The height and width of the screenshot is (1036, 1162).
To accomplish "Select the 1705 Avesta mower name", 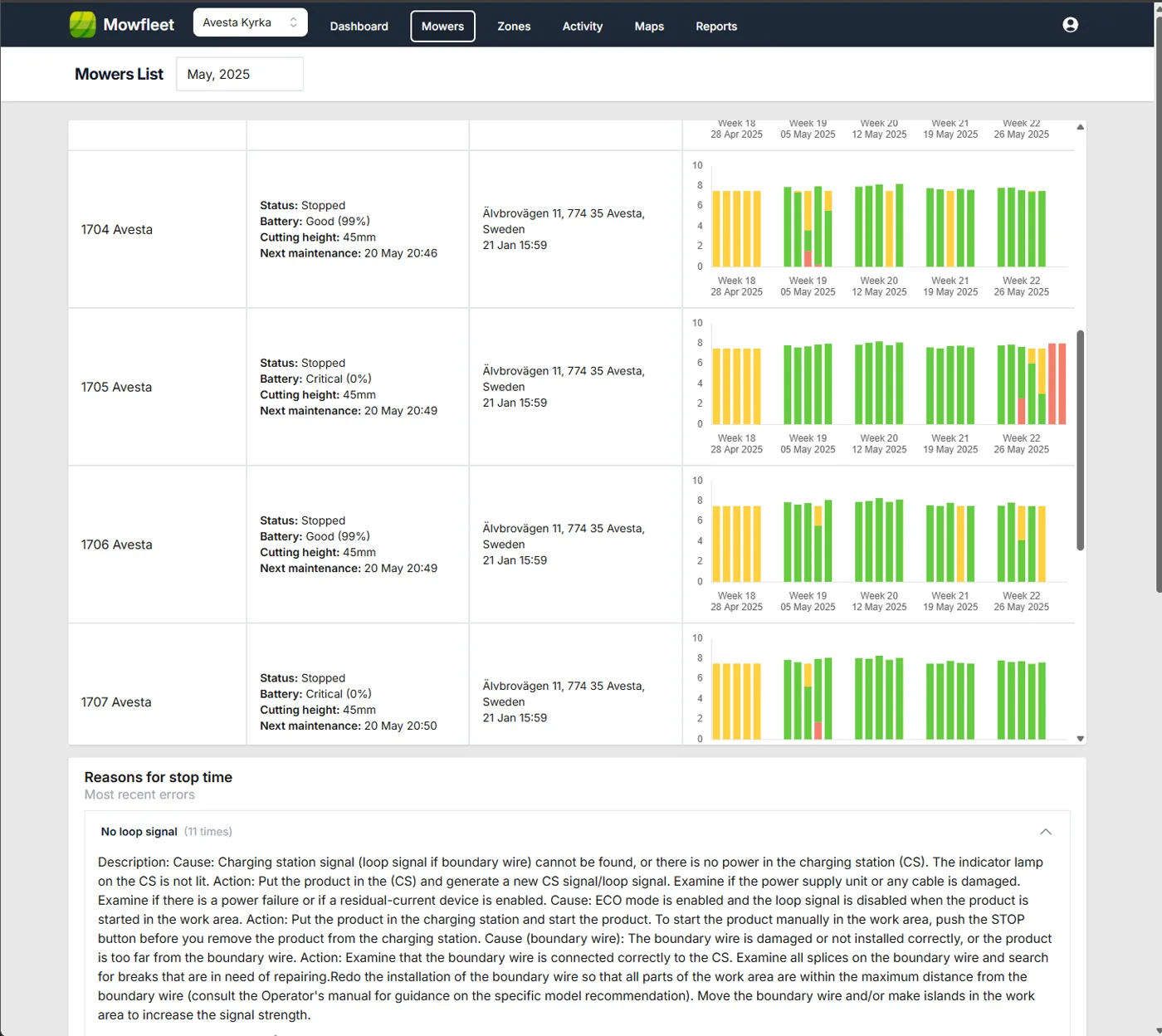I will click(x=117, y=387).
